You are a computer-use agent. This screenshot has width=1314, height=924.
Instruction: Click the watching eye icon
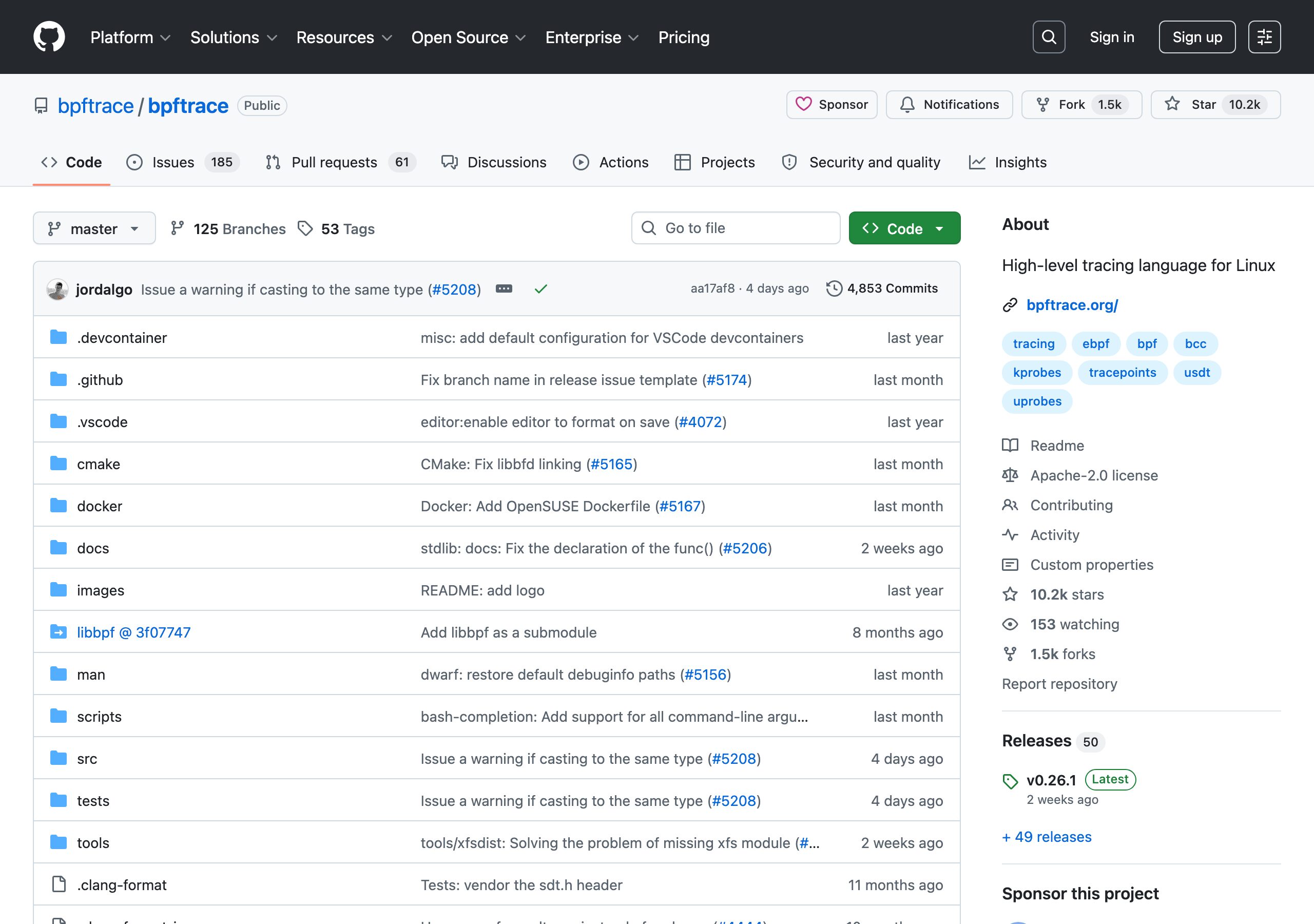(1010, 624)
